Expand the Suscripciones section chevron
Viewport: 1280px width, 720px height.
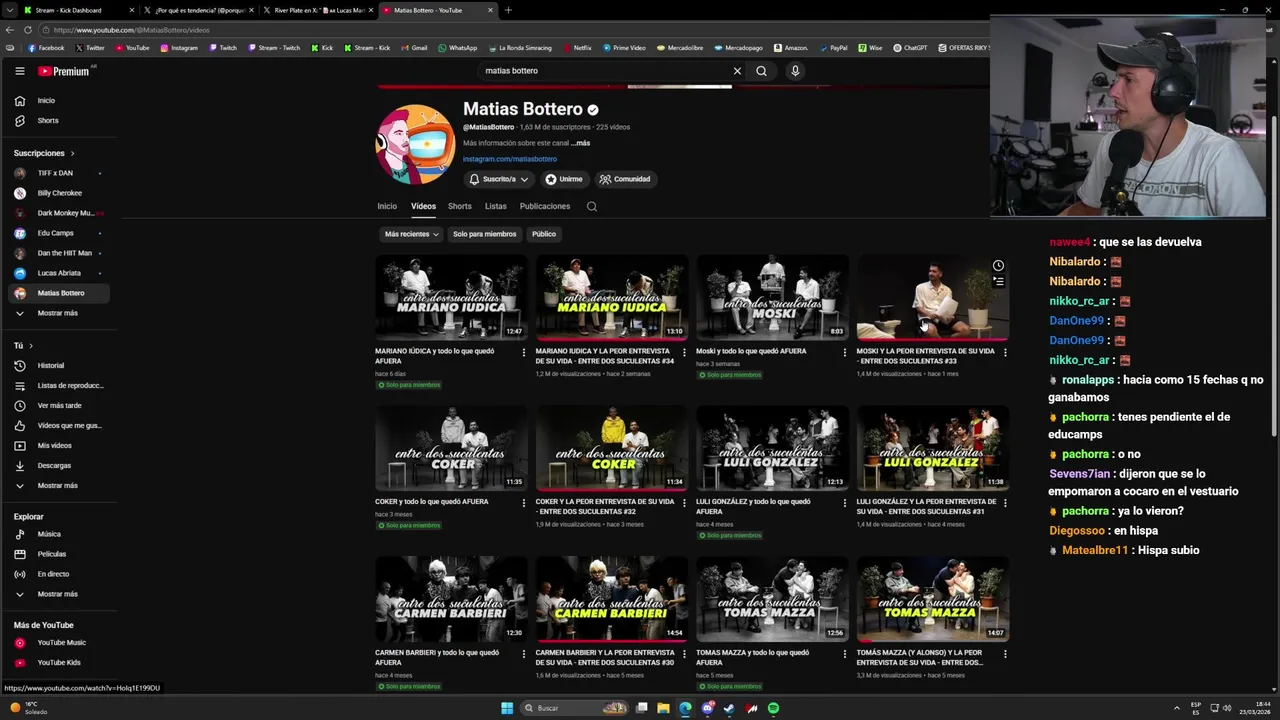coord(72,153)
